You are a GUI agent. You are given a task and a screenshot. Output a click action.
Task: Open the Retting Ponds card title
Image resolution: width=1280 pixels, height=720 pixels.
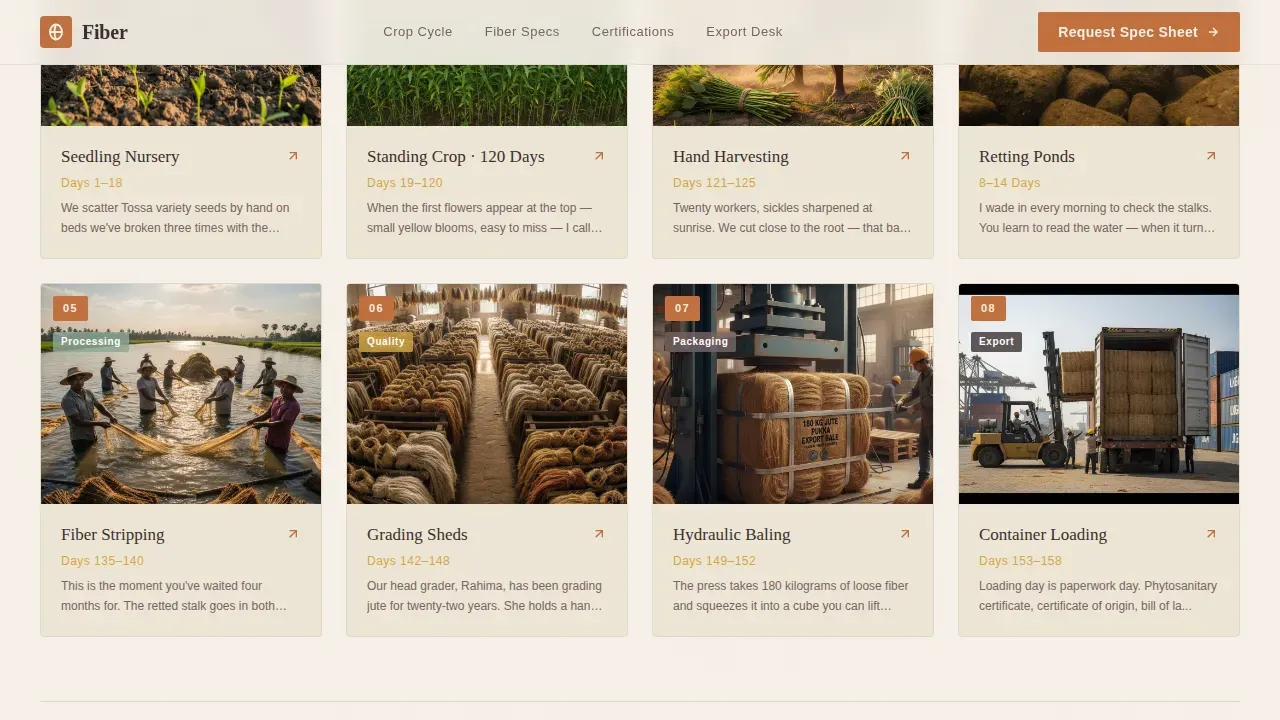1027,157
